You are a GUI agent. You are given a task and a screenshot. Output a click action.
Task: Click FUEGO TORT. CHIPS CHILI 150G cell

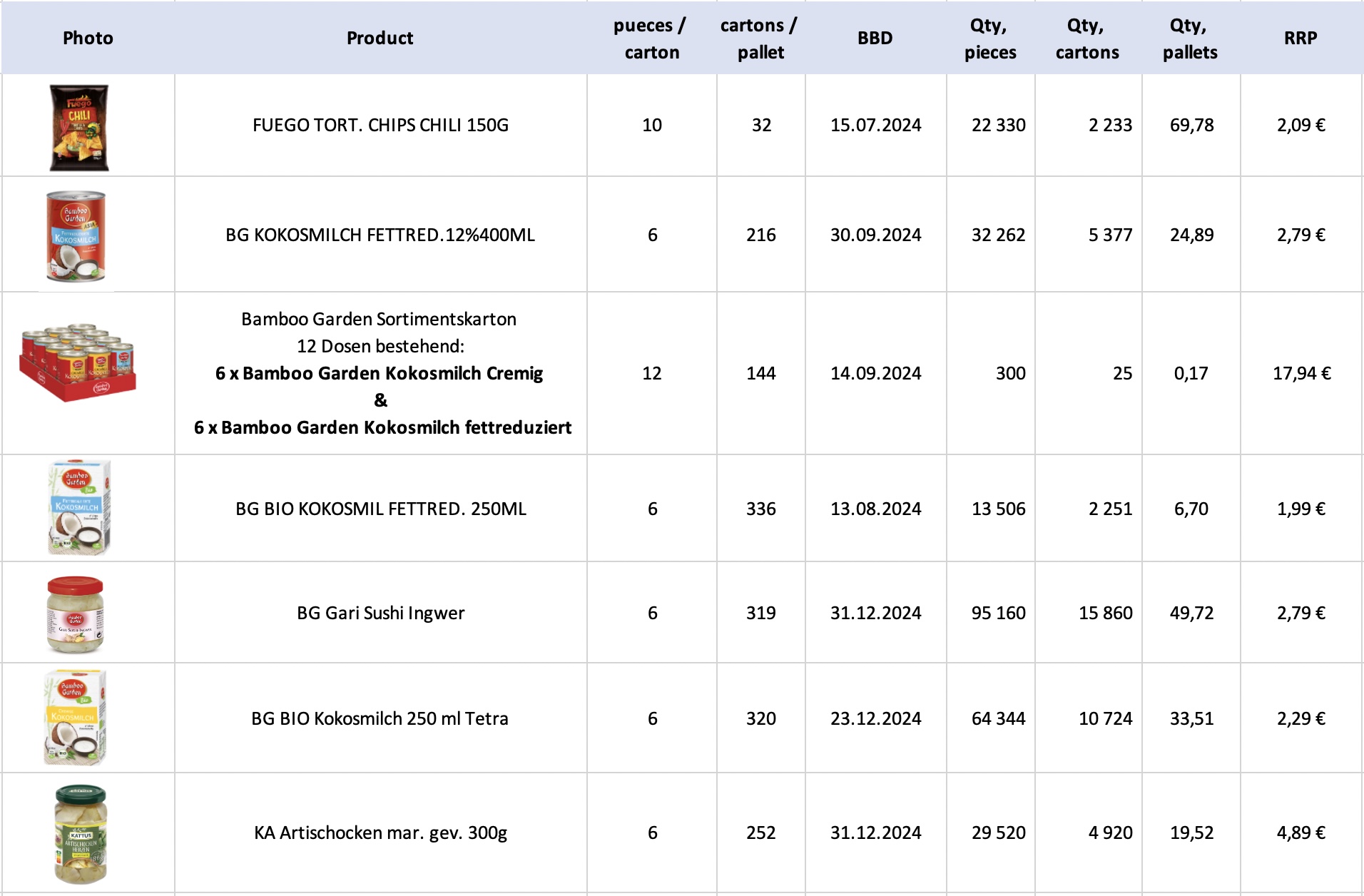coord(380,125)
